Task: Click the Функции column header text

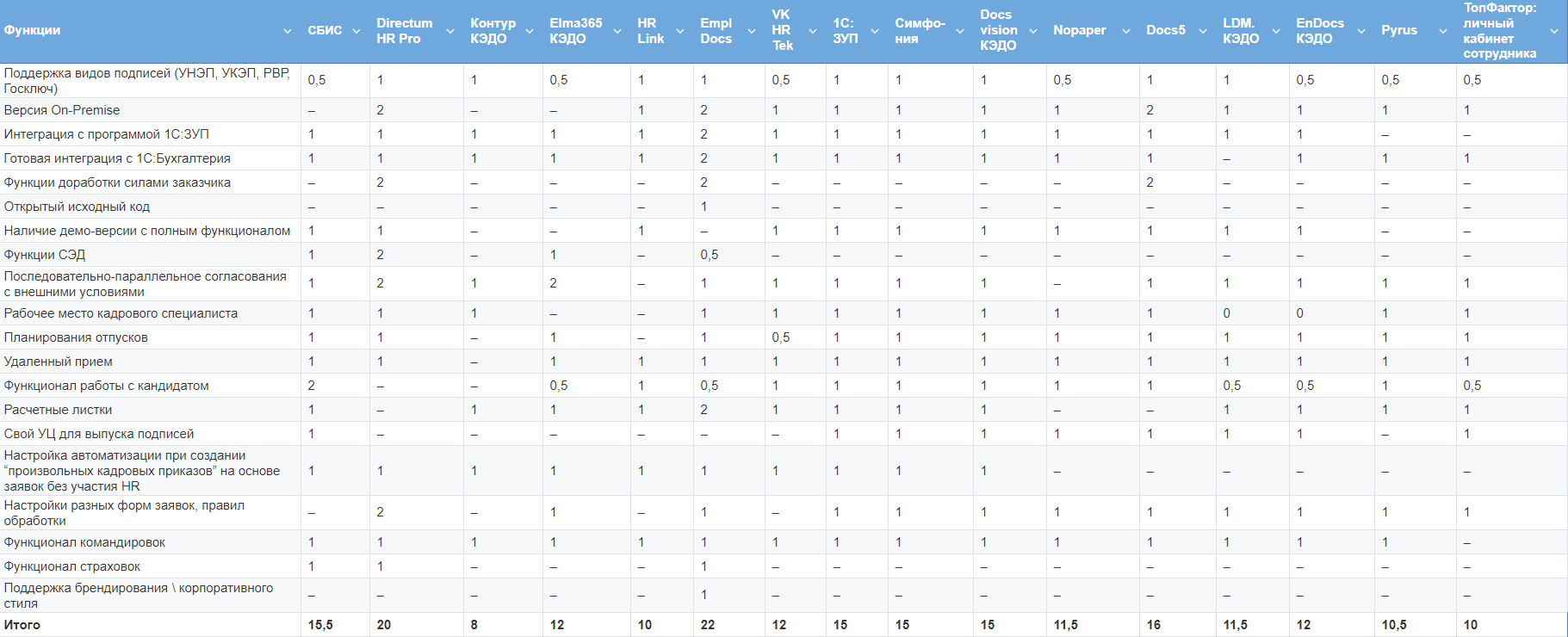Action: [32, 30]
